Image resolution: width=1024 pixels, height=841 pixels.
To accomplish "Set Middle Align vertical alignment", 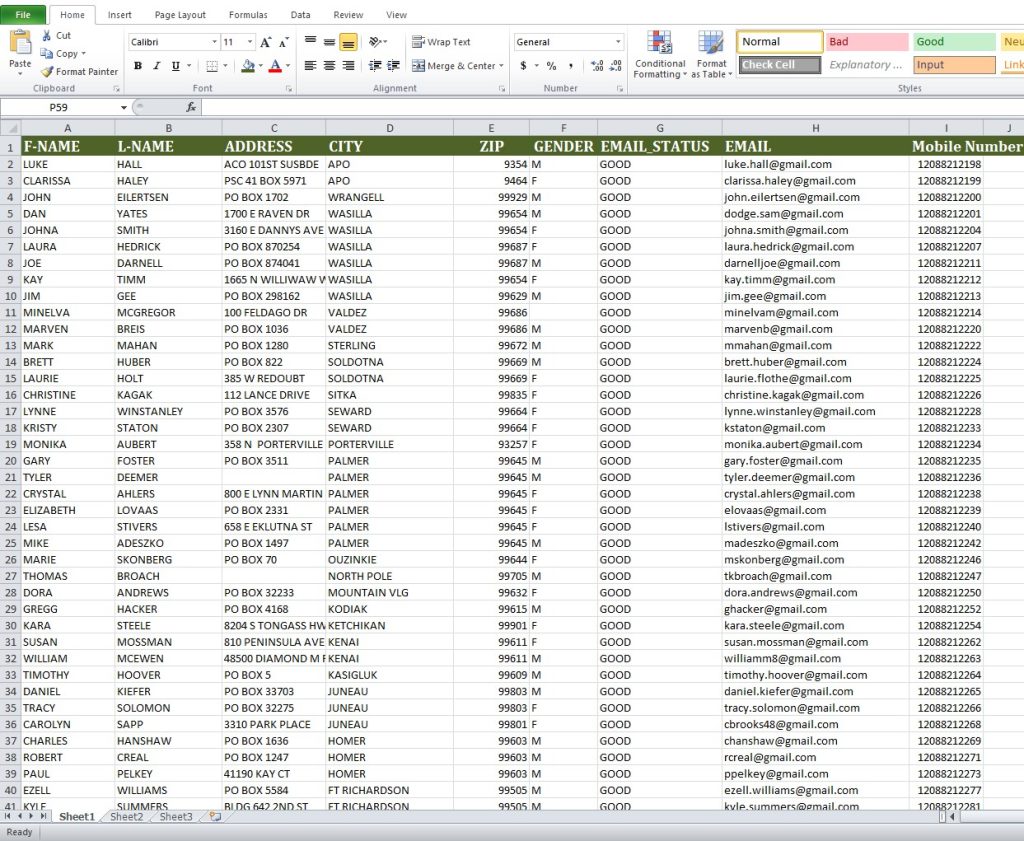I will (x=330, y=42).
